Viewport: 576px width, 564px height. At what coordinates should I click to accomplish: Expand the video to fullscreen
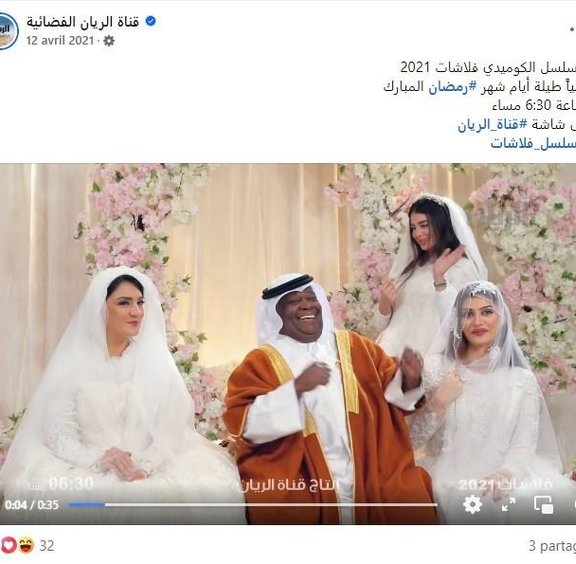coord(508,504)
